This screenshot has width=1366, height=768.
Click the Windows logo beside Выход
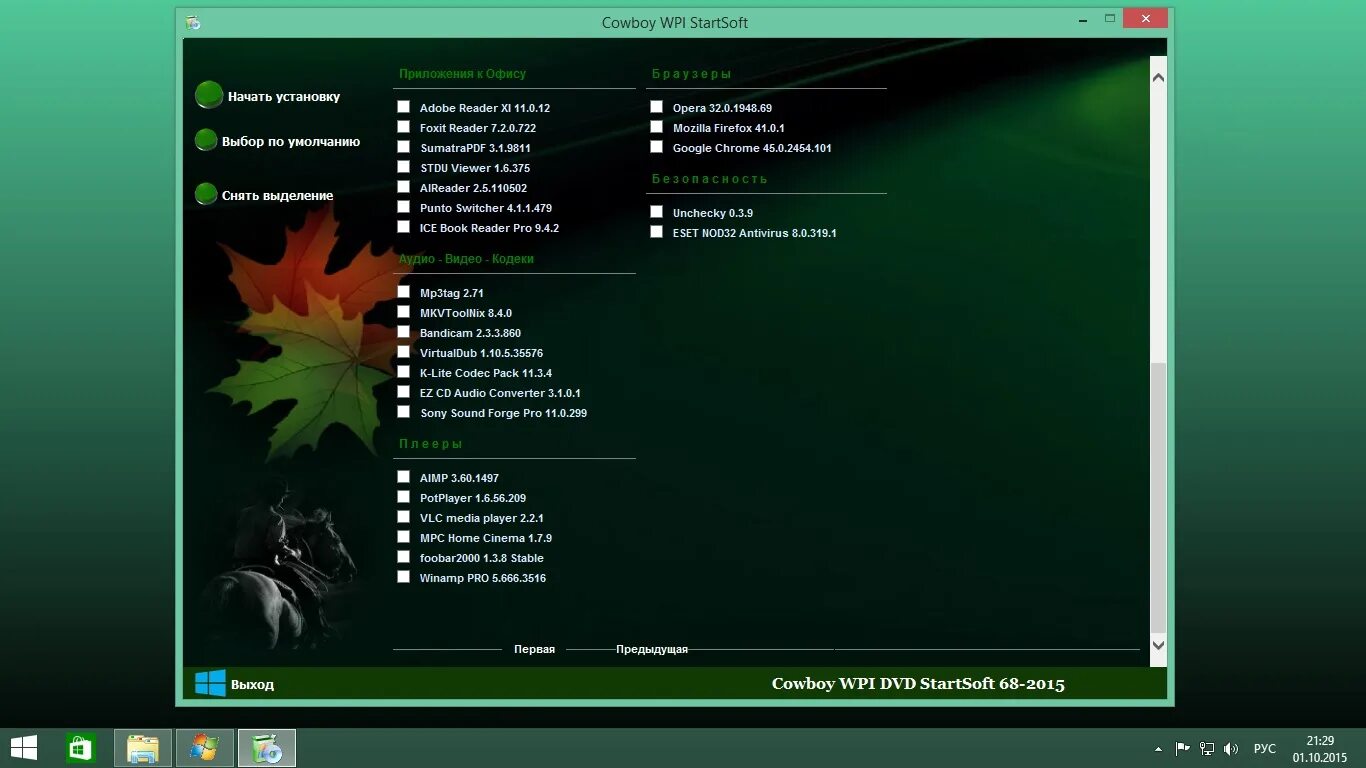(210, 683)
